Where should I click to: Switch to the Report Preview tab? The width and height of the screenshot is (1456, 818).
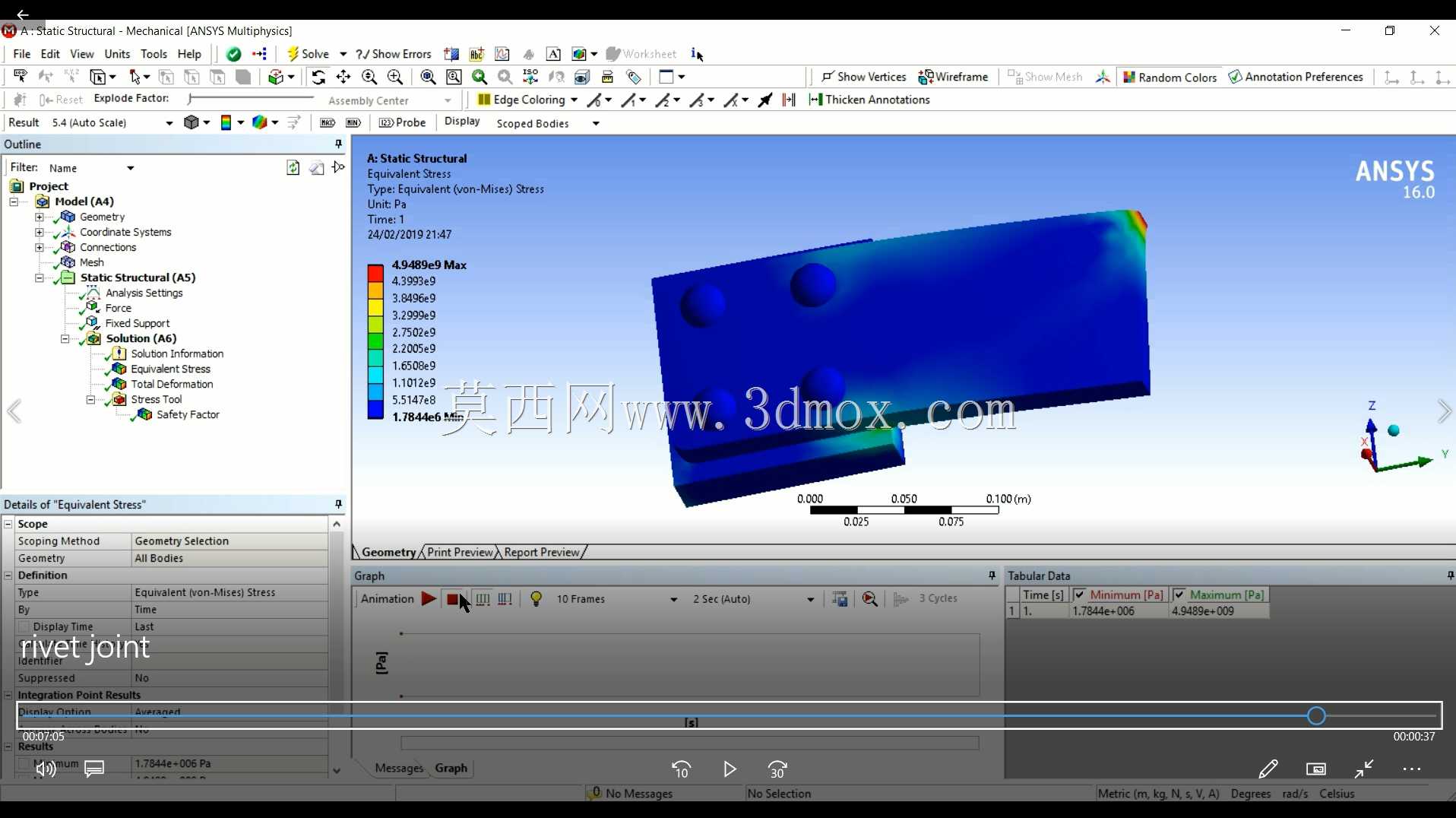coord(542,552)
